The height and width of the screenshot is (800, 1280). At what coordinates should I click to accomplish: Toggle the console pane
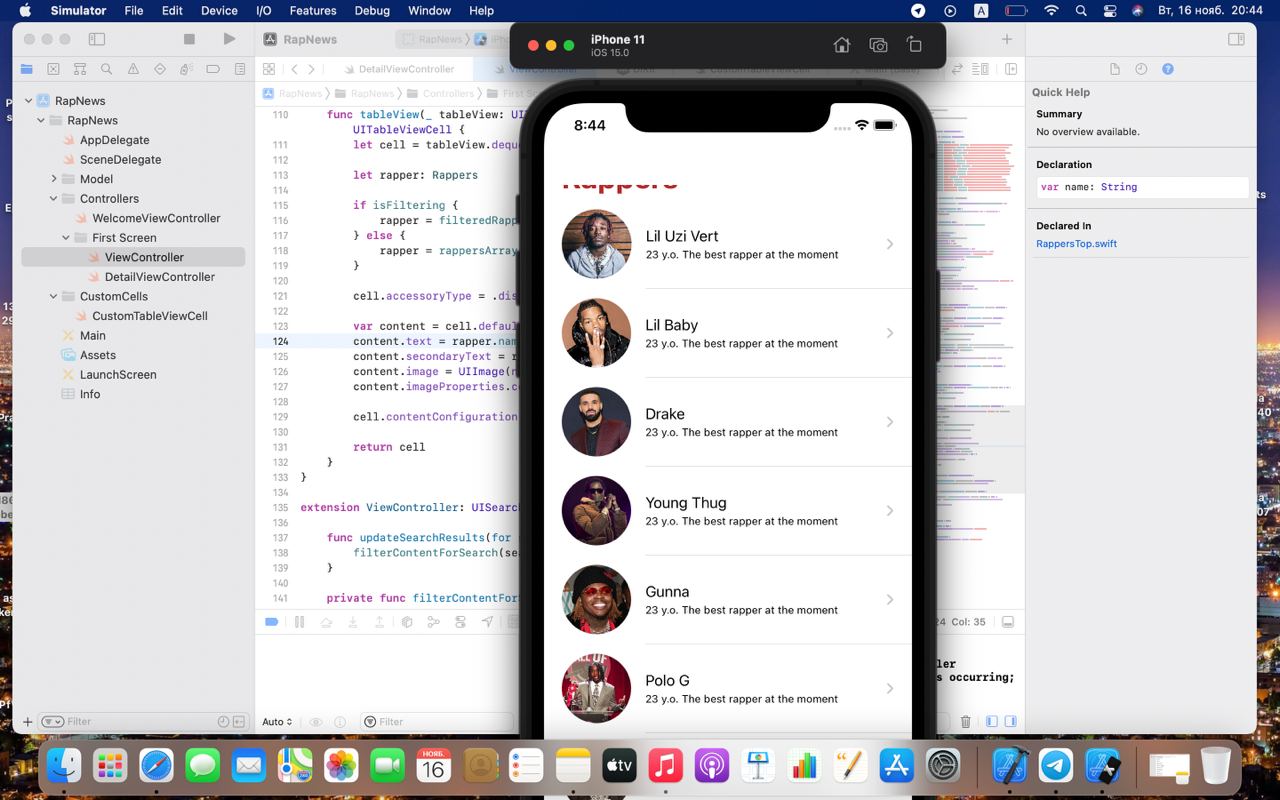coord(1010,721)
